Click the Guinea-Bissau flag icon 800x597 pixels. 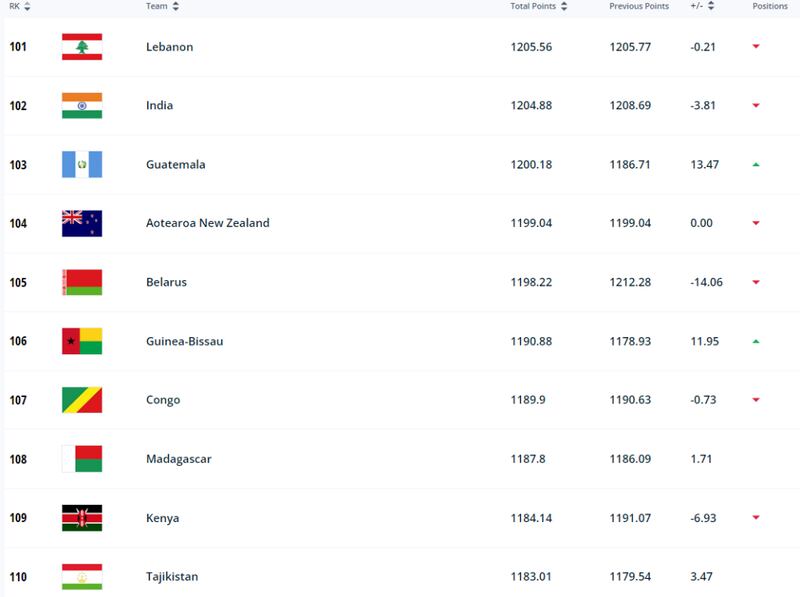[82, 341]
